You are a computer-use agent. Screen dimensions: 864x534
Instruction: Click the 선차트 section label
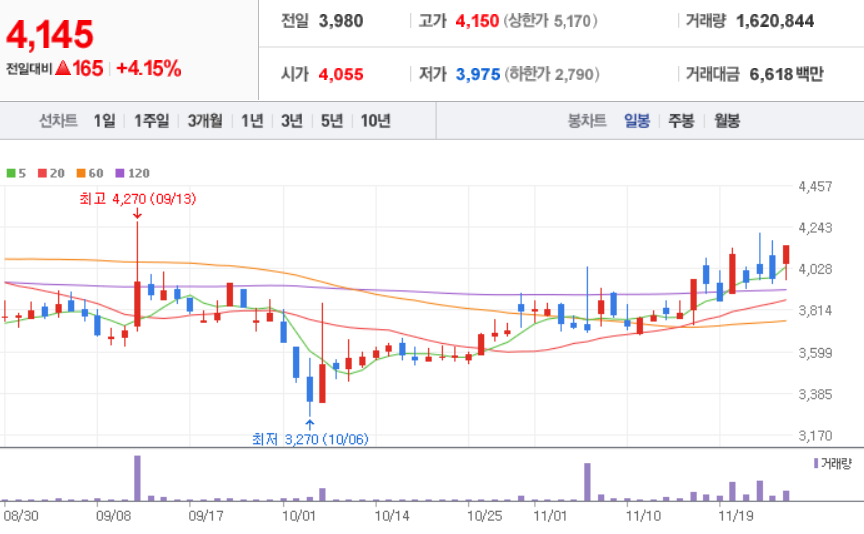(58, 121)
